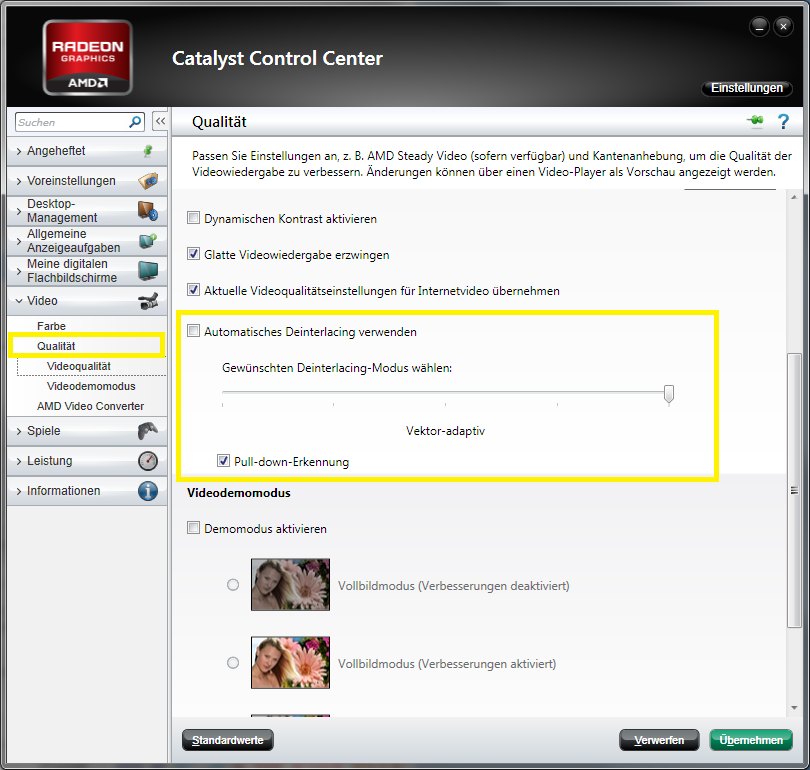Check Demomodus aktivieren
The image size is (810, 770).
[193, 528]
